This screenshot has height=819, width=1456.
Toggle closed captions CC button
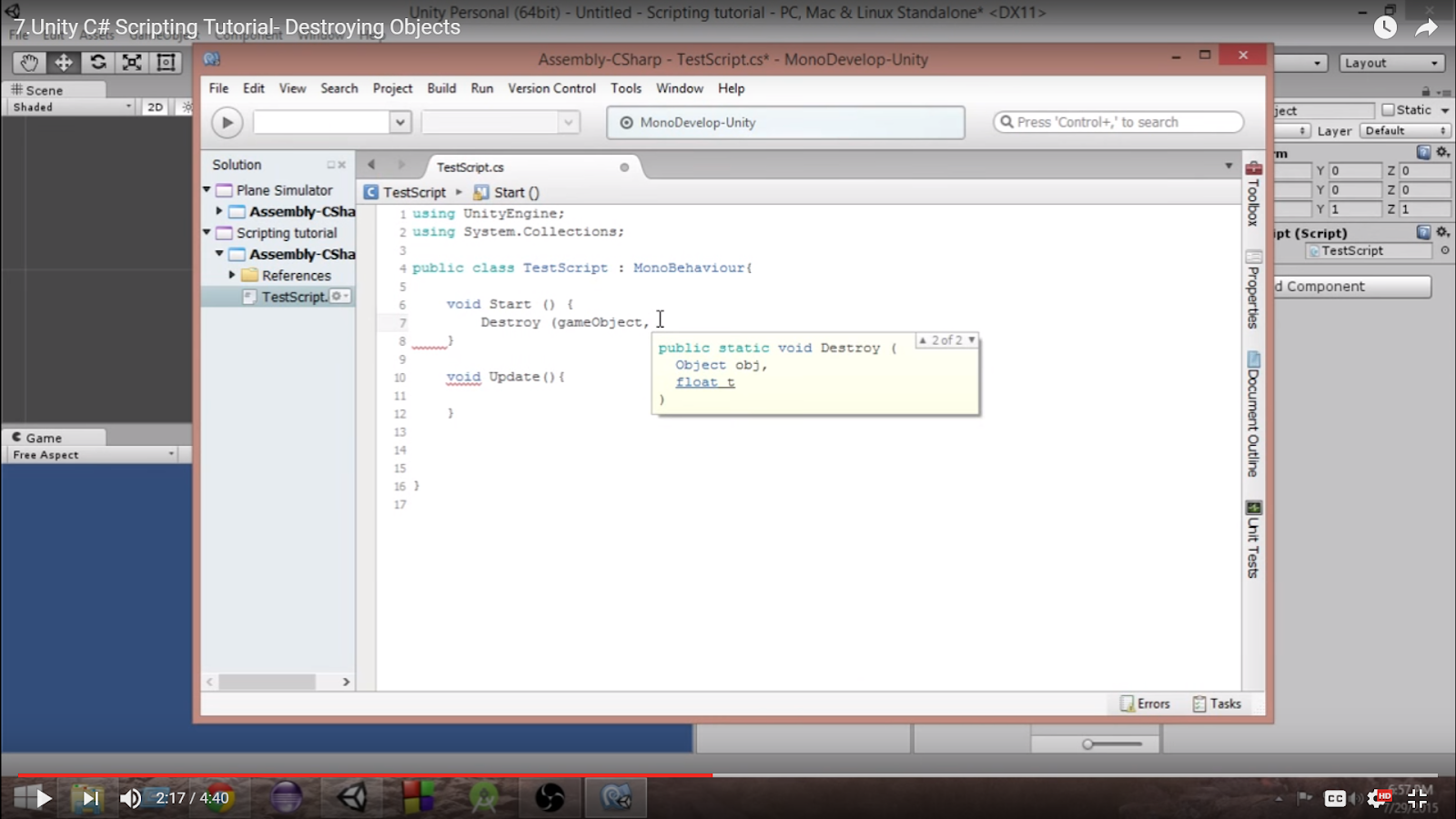pos(1335,798)
